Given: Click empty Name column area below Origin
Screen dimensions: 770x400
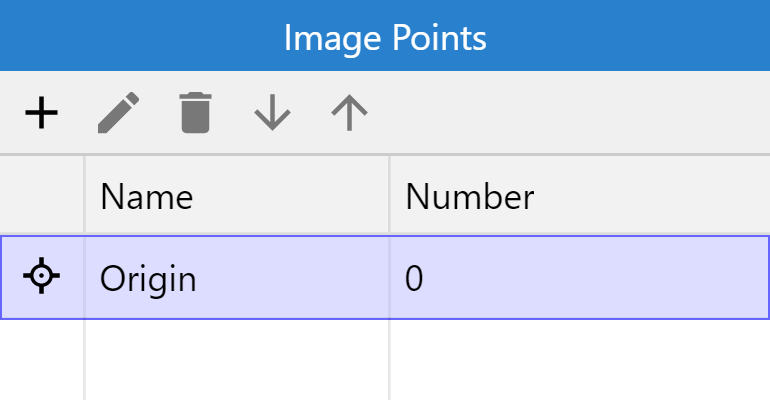Looking at the screenshot, I should [x=237, y=360].
